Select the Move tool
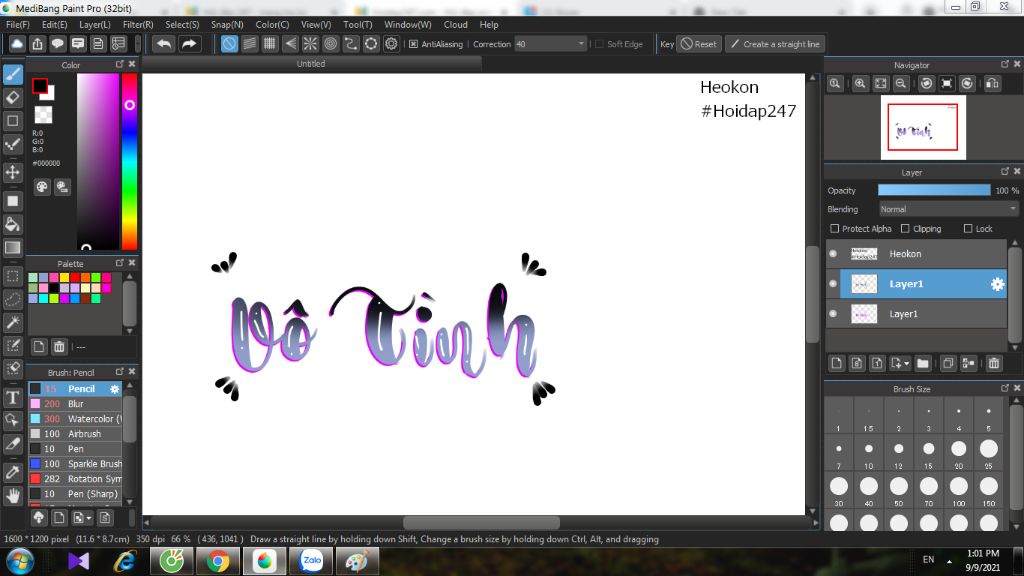Screen dimensions: 1024x576 click(12, 172)
